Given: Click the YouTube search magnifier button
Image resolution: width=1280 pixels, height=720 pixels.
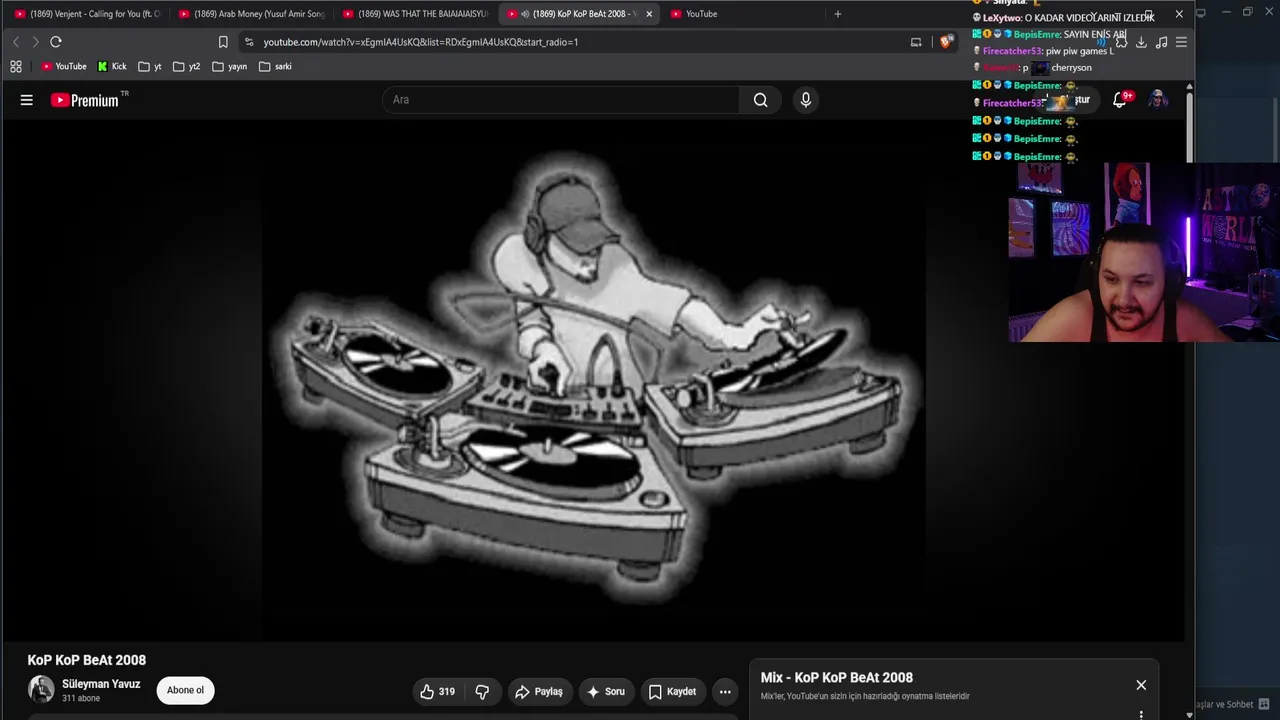Looking at the screenshot, I should (761, 100).
